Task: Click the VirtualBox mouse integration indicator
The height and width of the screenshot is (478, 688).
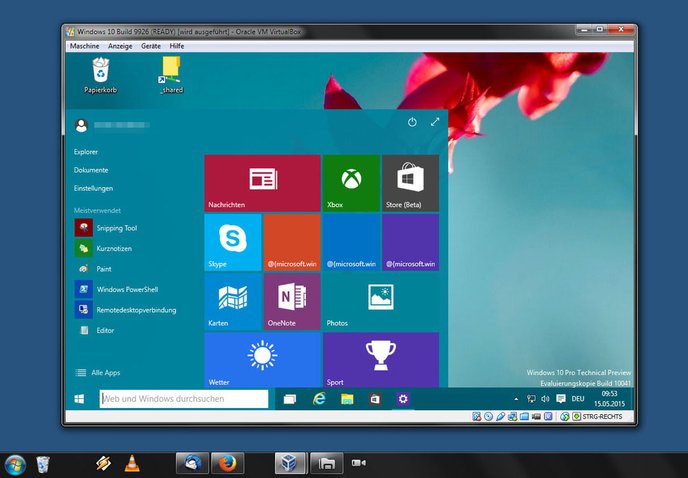Action: pyautogui.click(x=565, y=417)
